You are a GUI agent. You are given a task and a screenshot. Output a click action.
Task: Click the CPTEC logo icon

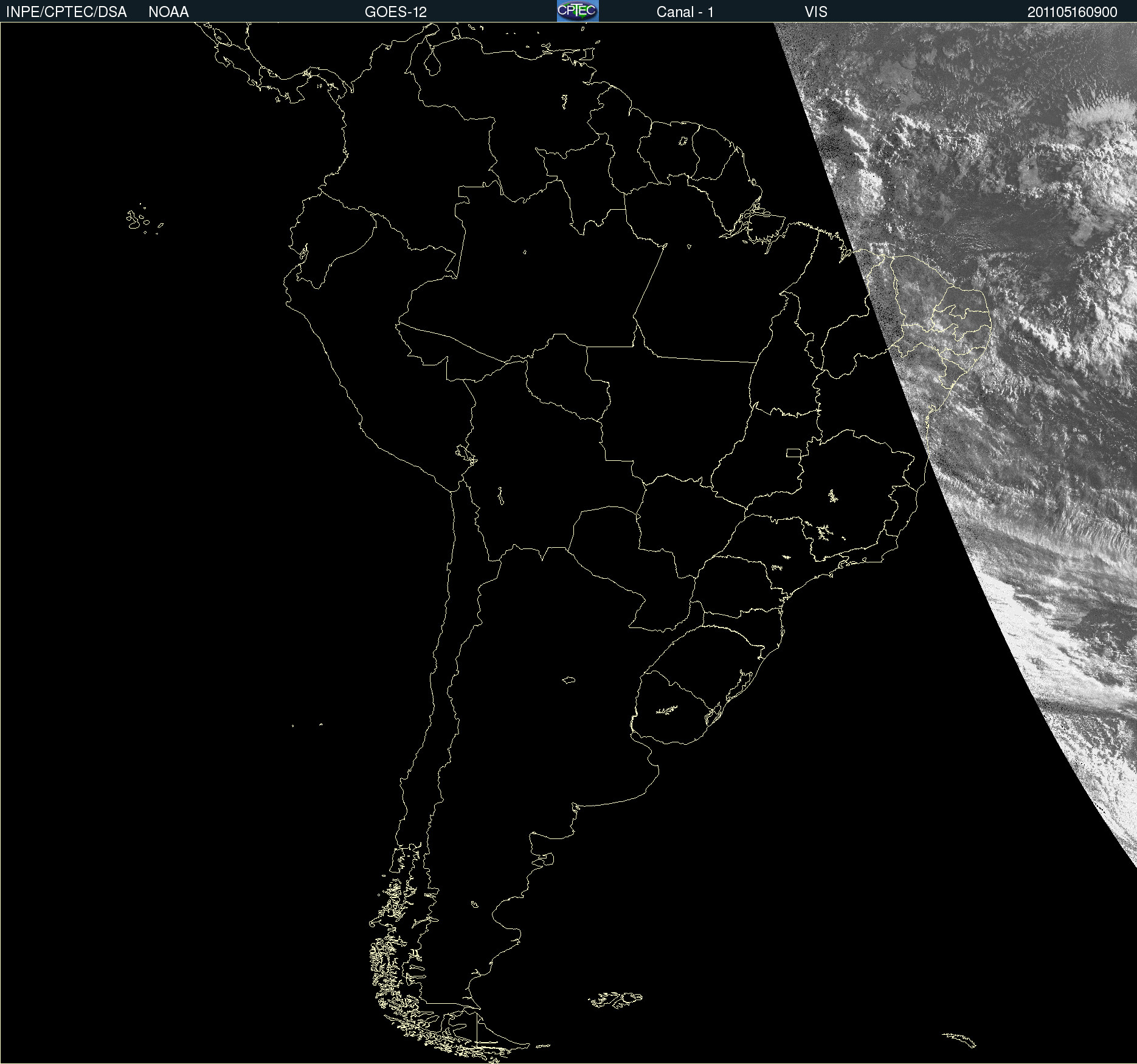click(x=578, y=11)
